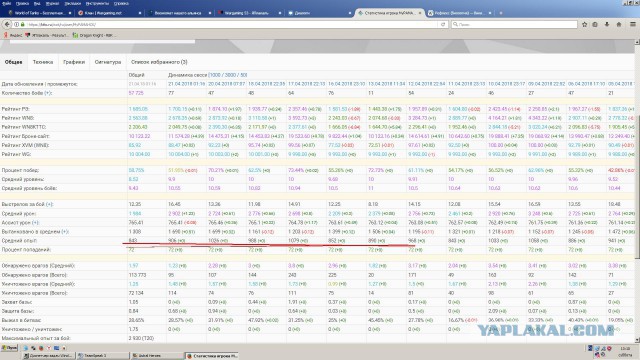The height and width of the screenshot is (360, 640).
Task: Close the World of Tanks browser tab
Action: tap(70, 13)
